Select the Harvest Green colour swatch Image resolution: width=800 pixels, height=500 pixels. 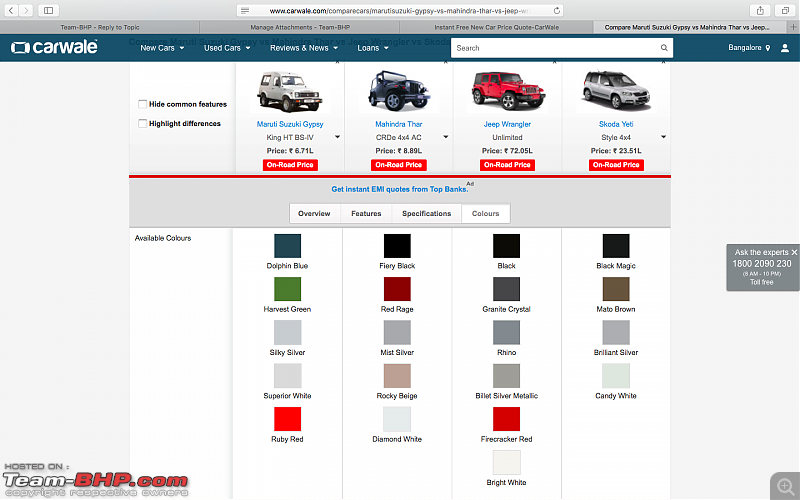pyautogui.click(x=287, y=289)
